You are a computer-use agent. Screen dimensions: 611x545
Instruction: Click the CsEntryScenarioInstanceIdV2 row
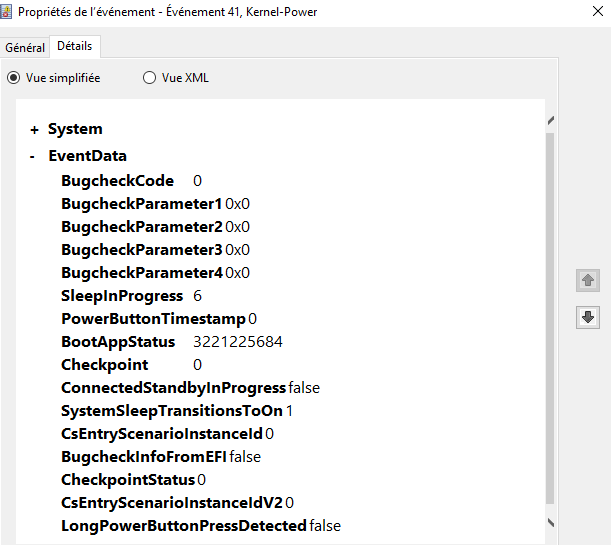pos(177,503)
